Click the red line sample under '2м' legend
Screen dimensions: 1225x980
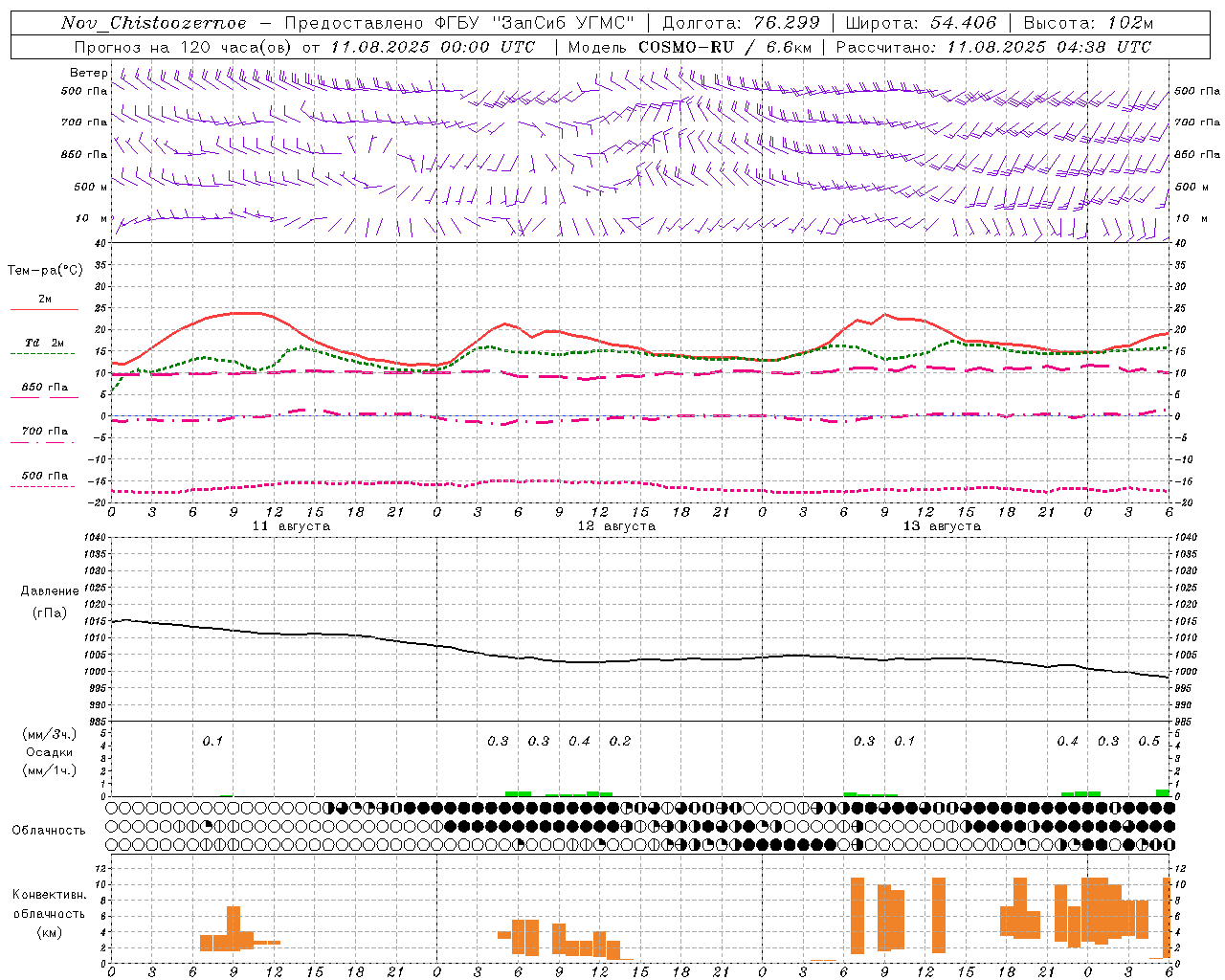coord(44,310)
